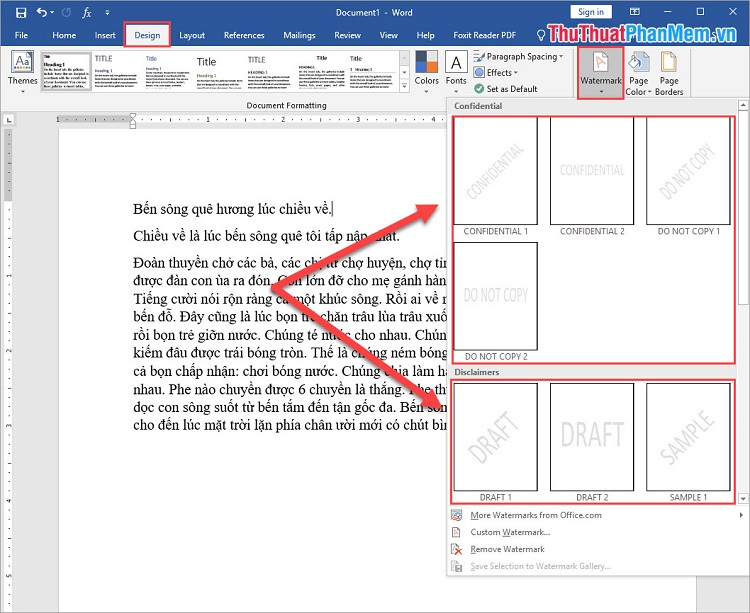Open Paragraph Spacing dropdown
The width and height of the screenshot is (750, 613).
[518, 56]
